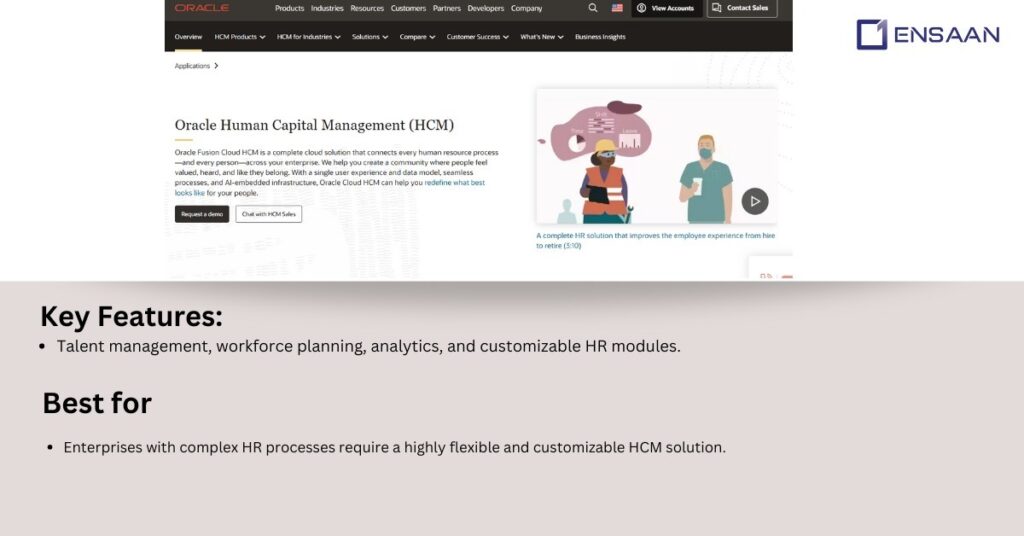Image resolution: width=1024 pixels, height=536 pixels.
Task: Open the Customers menu
Action: (x=408, y=8)
